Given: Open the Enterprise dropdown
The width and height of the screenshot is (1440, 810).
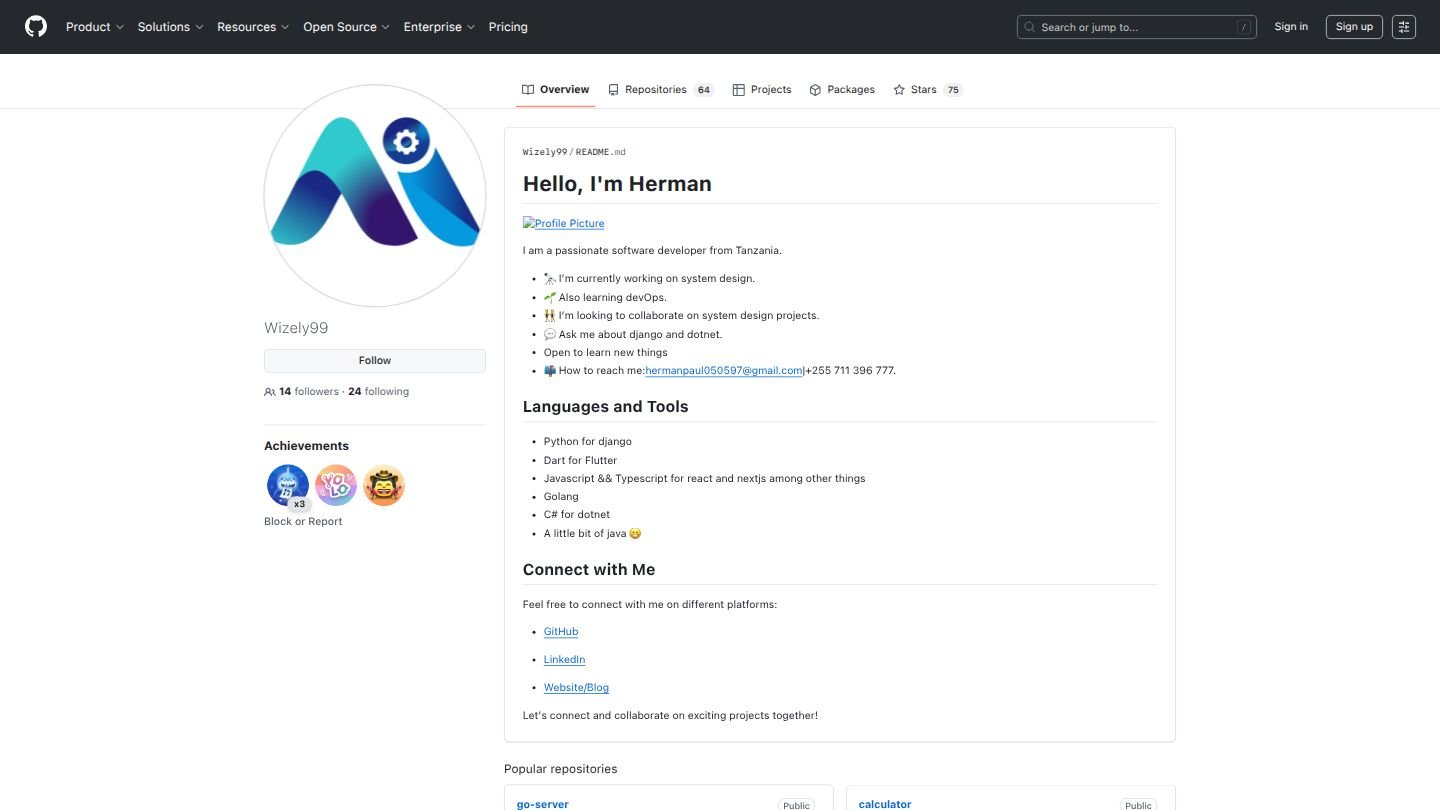Looking at the screenshot, I should click(x=438, y=27).
